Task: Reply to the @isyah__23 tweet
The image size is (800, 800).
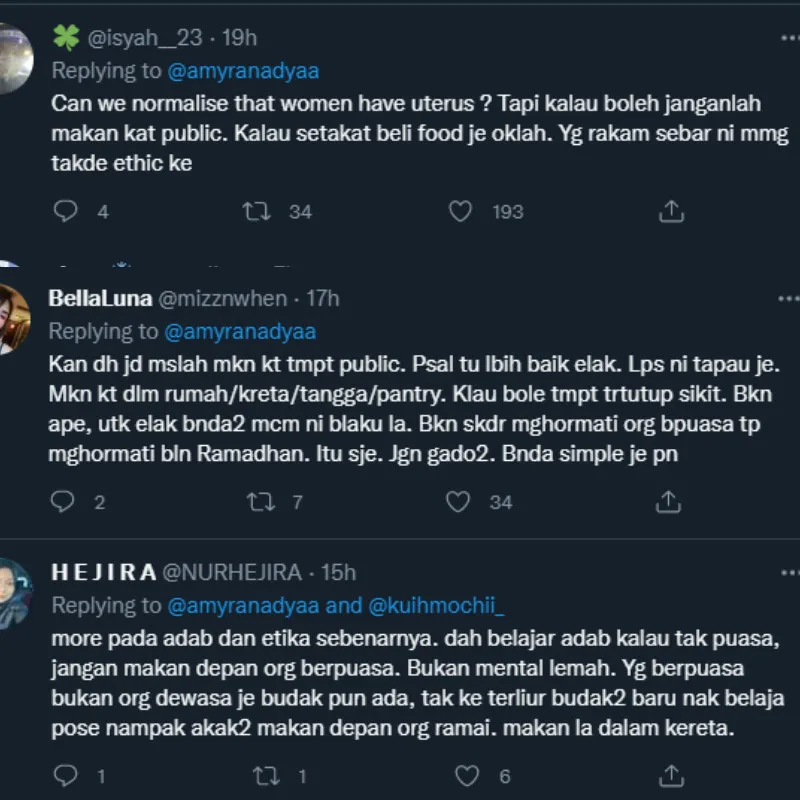Action: click(66, 211)
